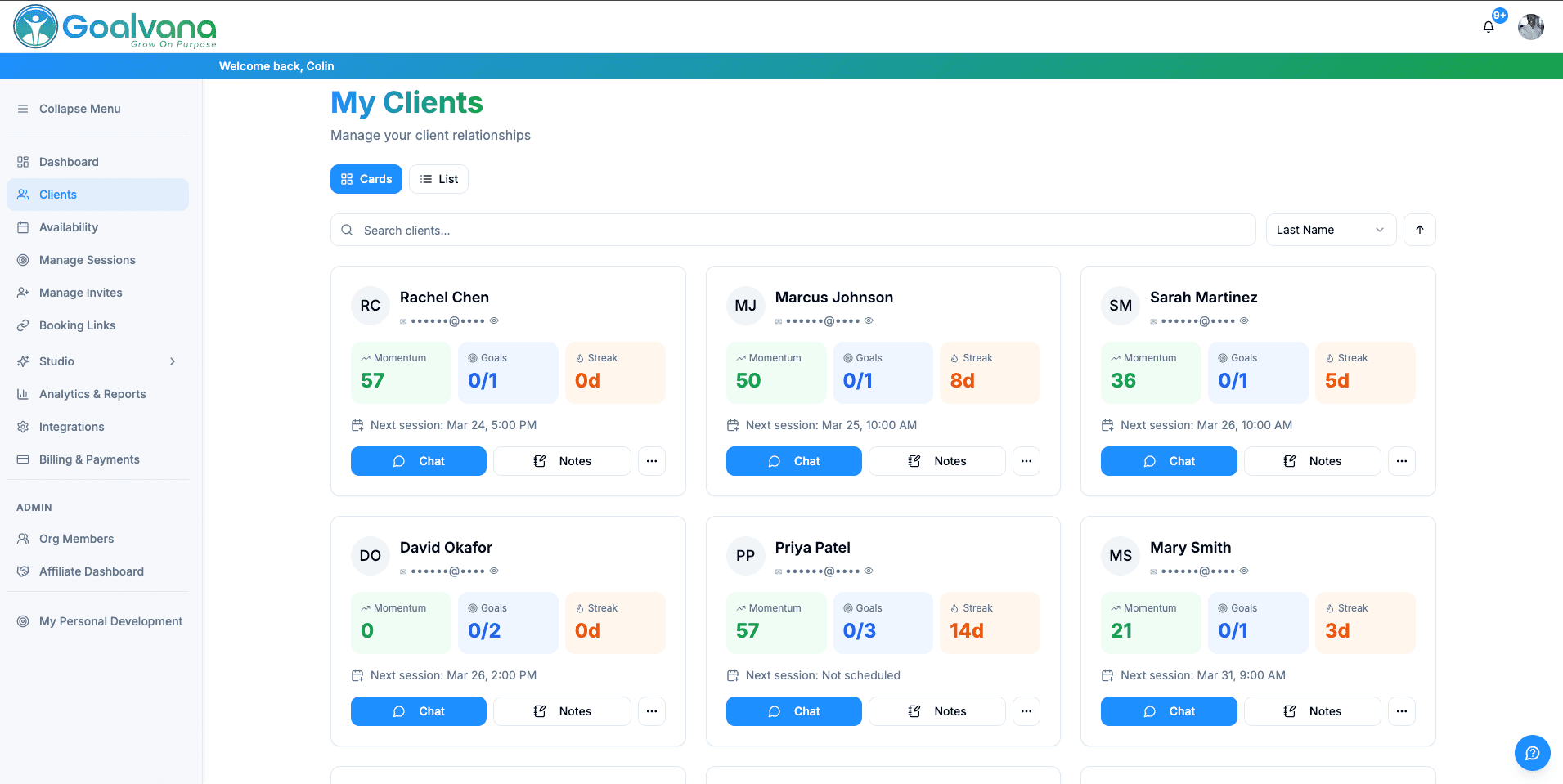Screen dimensions: 1563x784
Task: Reveal Rachel Chen's hidden email address
Action: (x=493, y=320)
